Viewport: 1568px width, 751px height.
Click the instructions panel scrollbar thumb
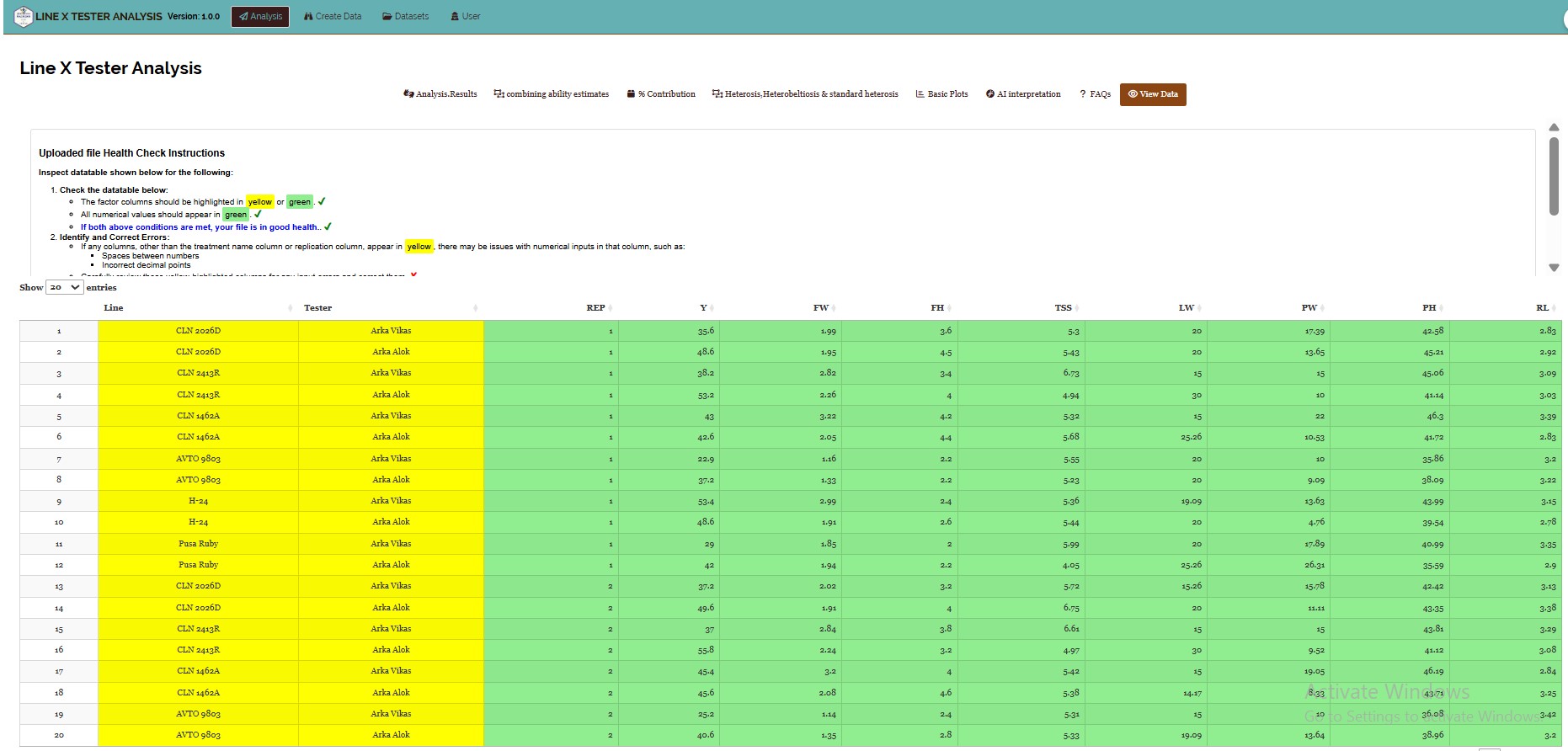1554,176
